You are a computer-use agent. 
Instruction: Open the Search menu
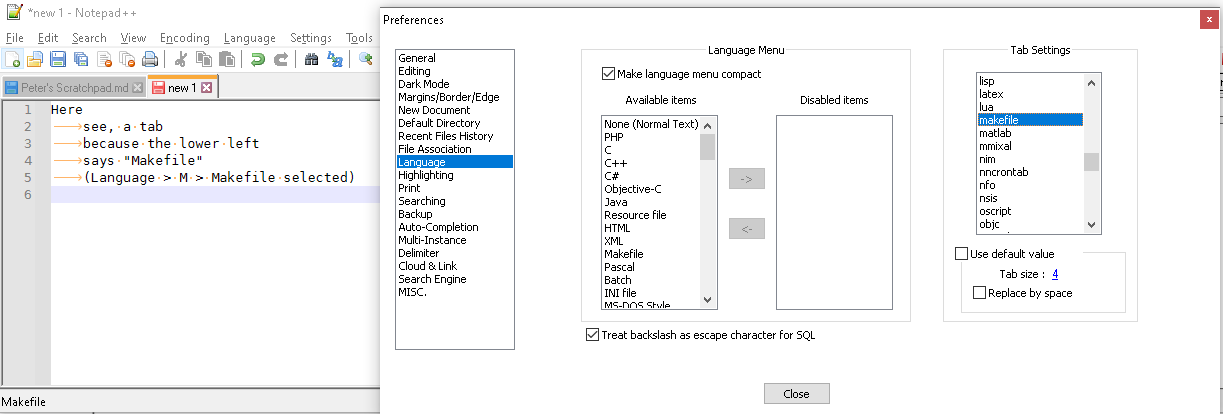(x=89, y=38)
